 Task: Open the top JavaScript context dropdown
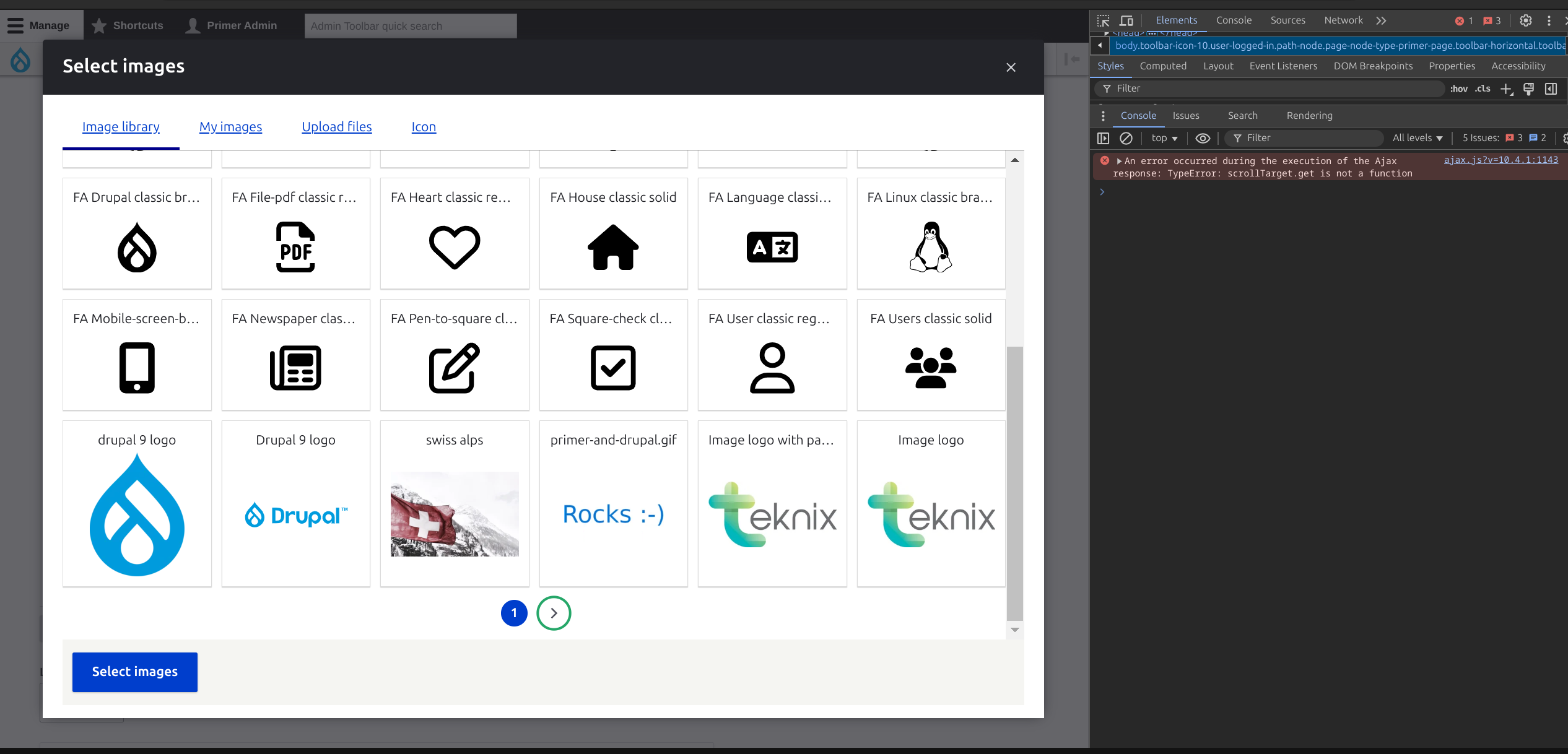click(1164, 138)
